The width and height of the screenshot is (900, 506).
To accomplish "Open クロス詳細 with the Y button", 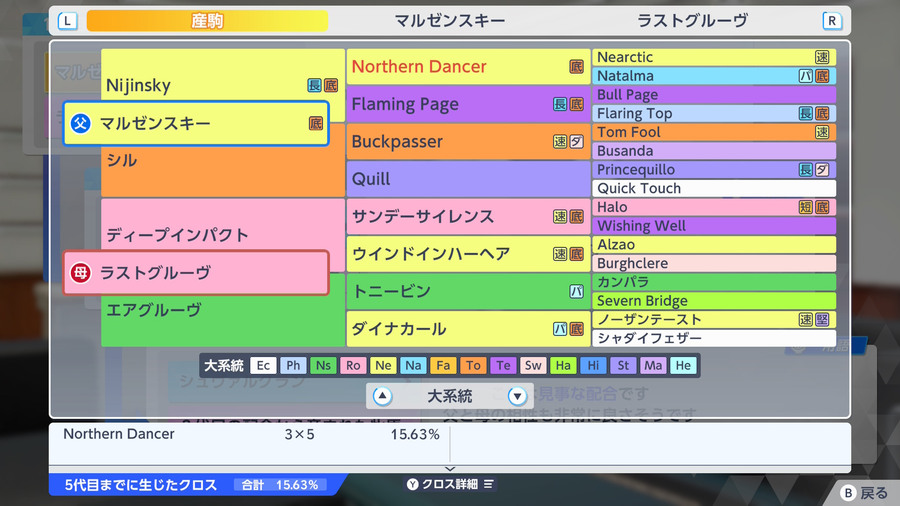I will click(450, 484).
